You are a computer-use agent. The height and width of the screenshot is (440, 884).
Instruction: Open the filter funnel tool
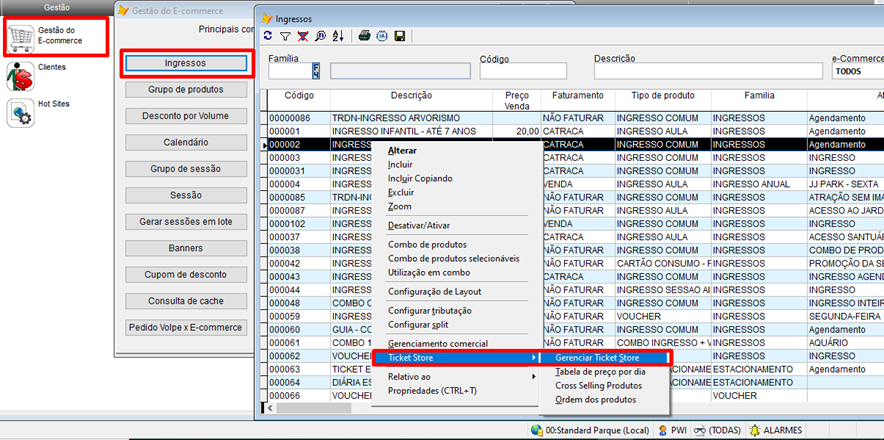pos(285,36)
